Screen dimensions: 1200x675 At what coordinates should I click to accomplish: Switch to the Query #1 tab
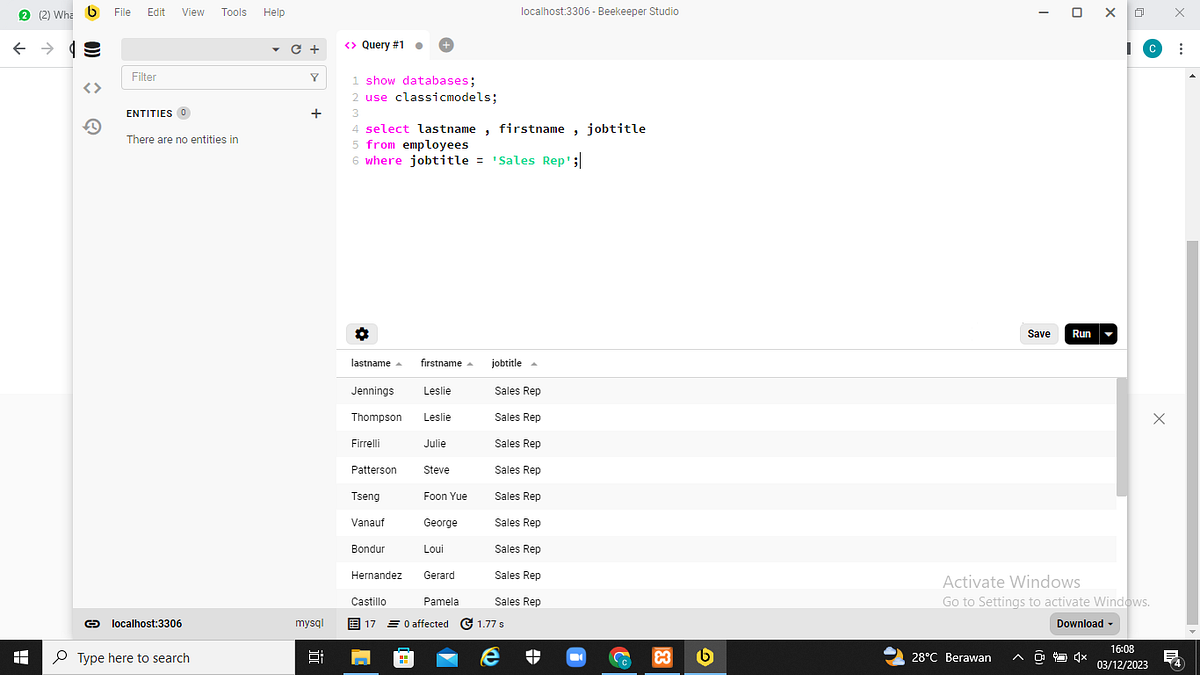[x=384, y=44]
